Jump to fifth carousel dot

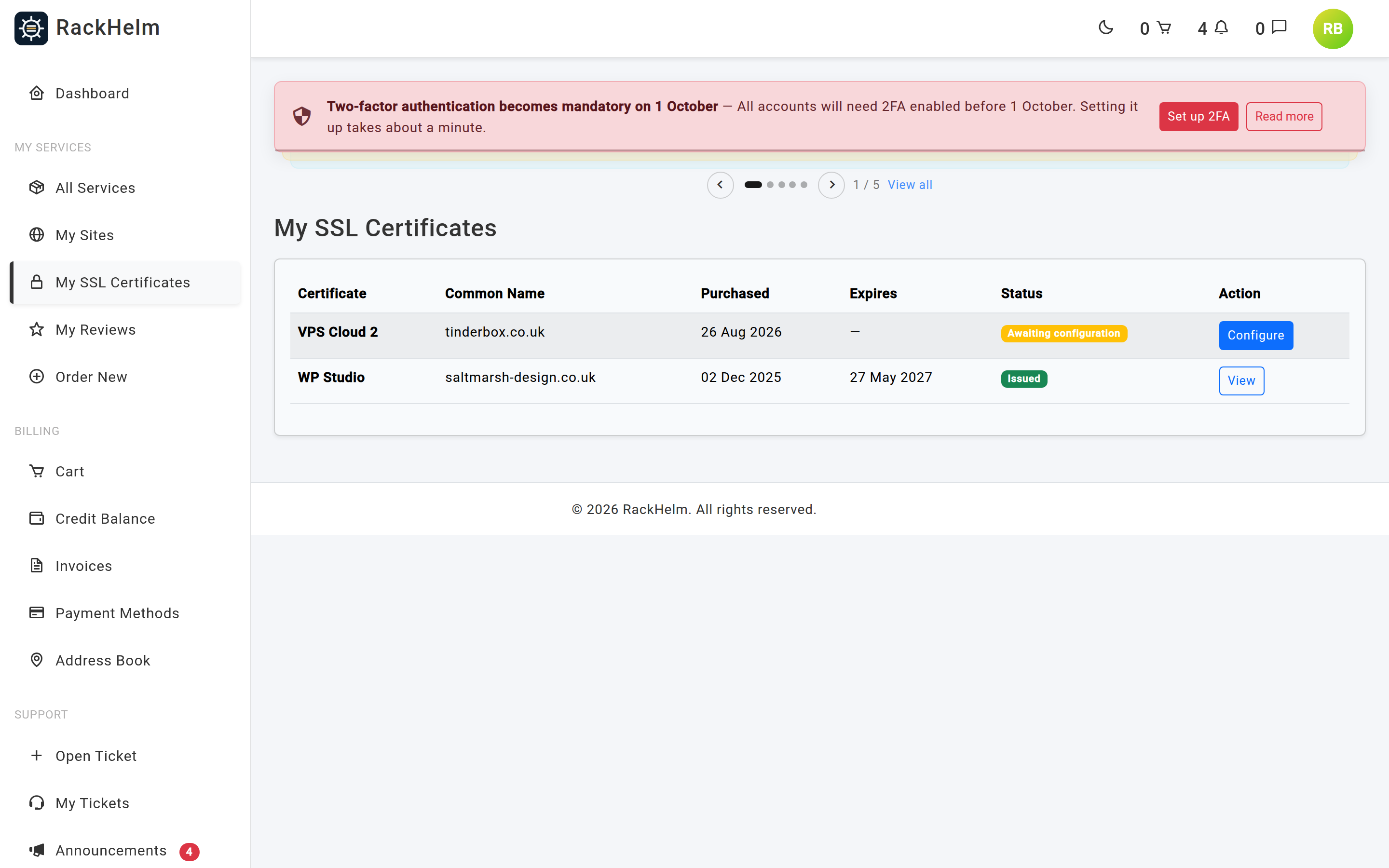[x=803, y=185]
